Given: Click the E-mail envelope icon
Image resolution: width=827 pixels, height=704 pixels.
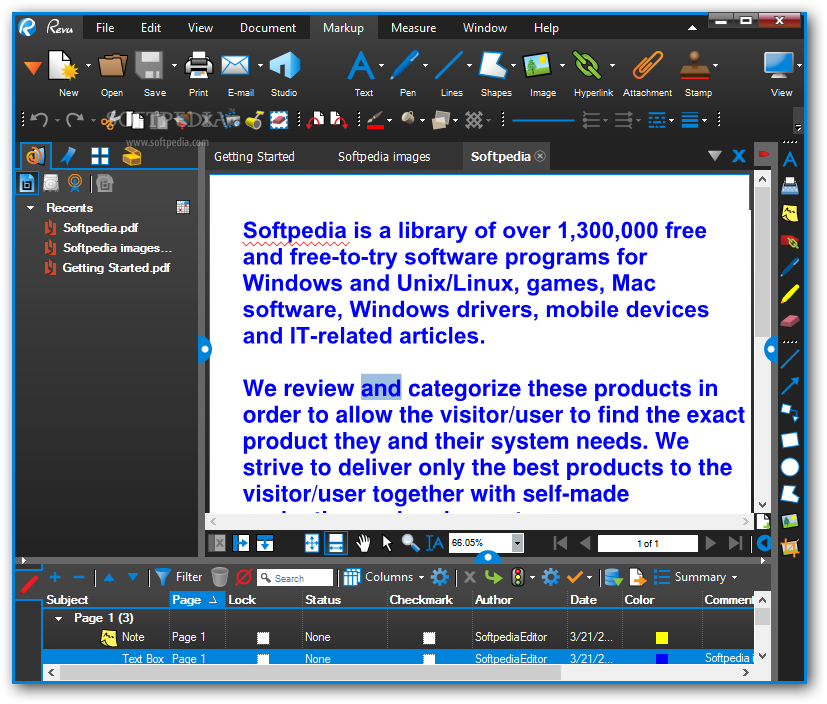Looking at the screenshot, I should pos(235,65).
